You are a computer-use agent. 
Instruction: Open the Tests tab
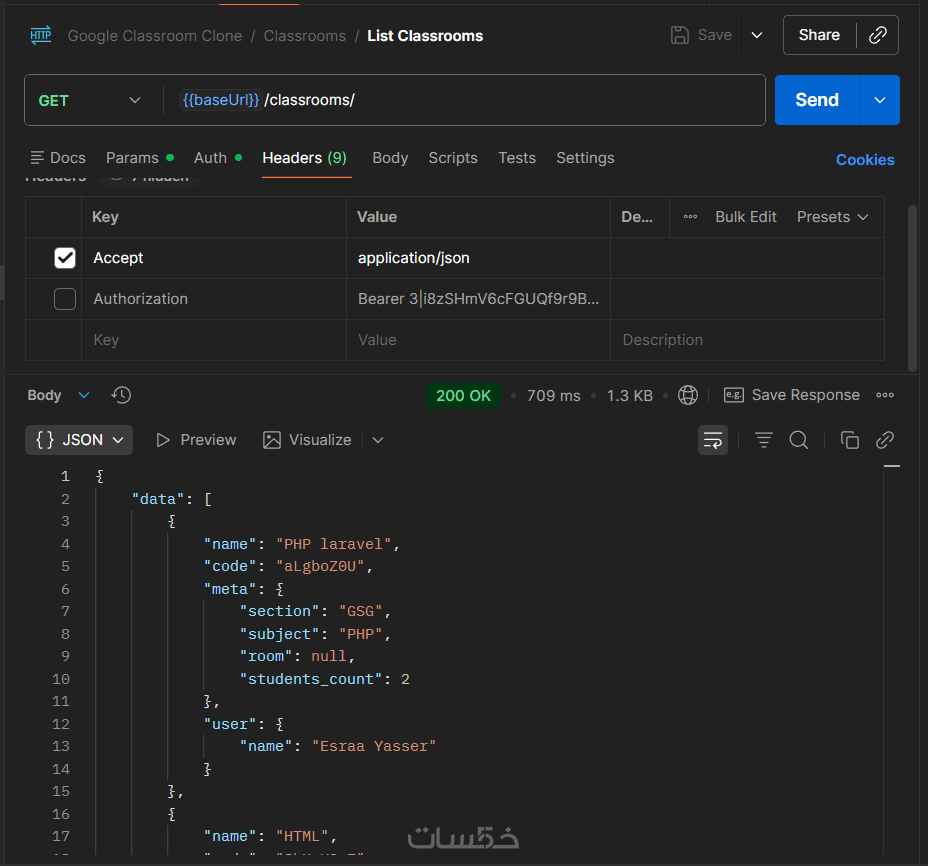517,158
